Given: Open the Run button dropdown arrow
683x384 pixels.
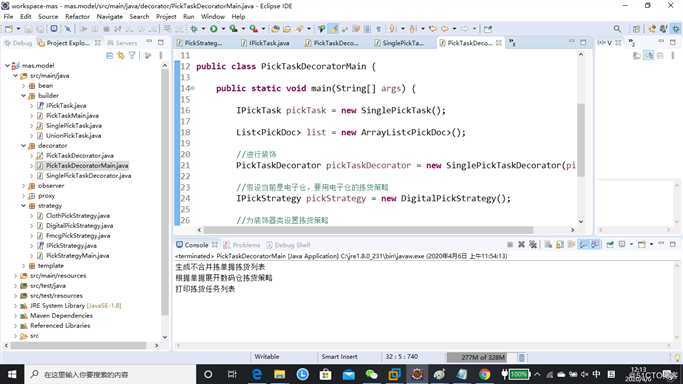Looking at the screenshot, I should coord(223,29).
